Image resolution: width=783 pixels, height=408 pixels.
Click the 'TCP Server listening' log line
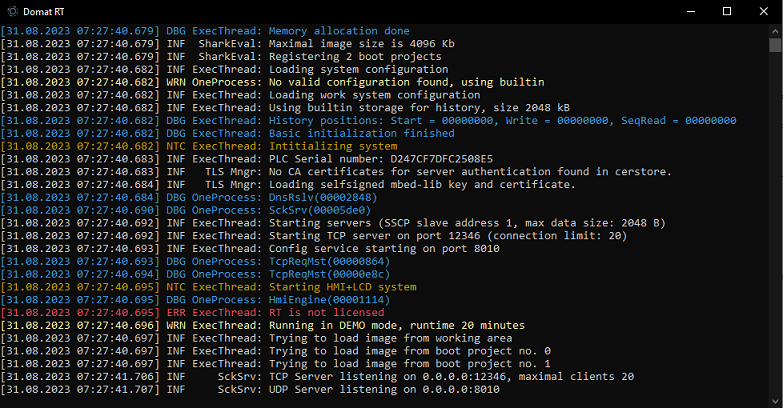coord(318,377)
